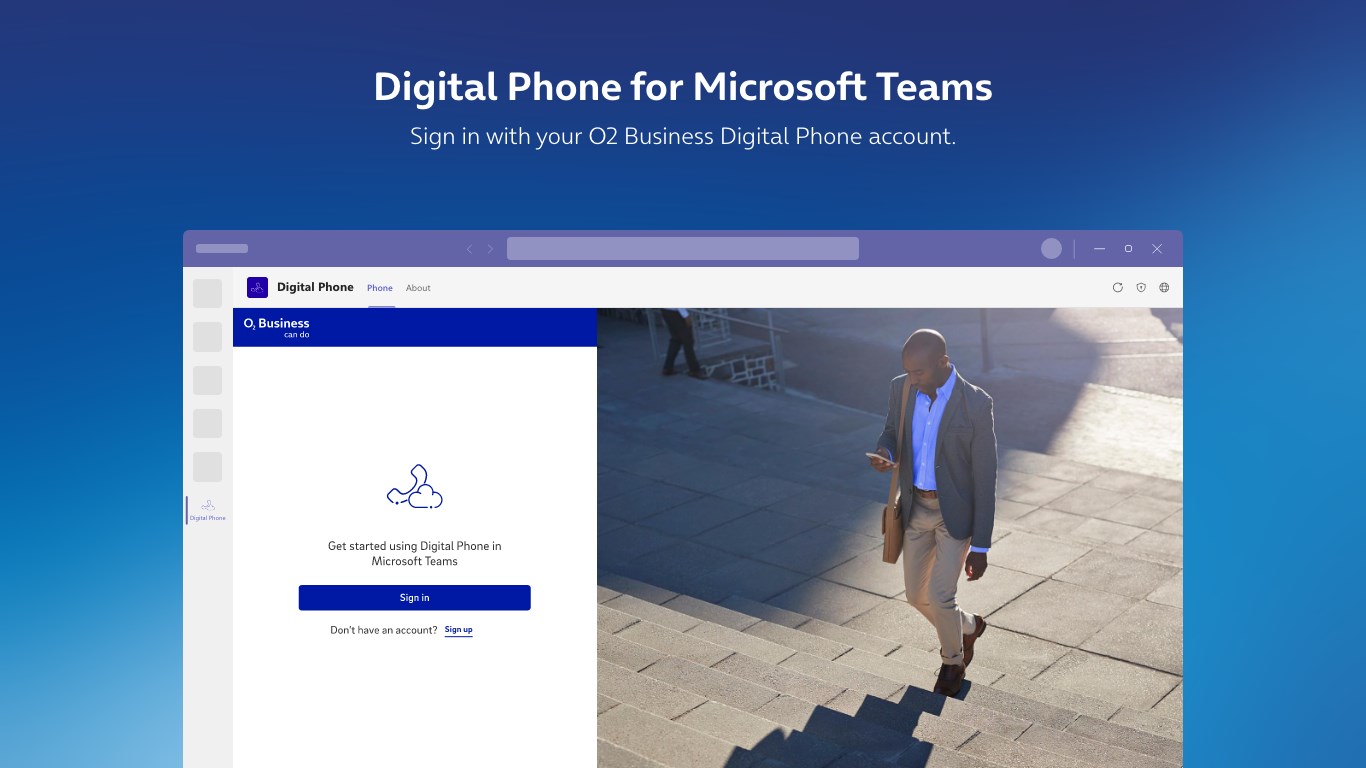The image size is (1366, 768).
Task: Select the fifth placeholder sidebar app
Action: 208,467
